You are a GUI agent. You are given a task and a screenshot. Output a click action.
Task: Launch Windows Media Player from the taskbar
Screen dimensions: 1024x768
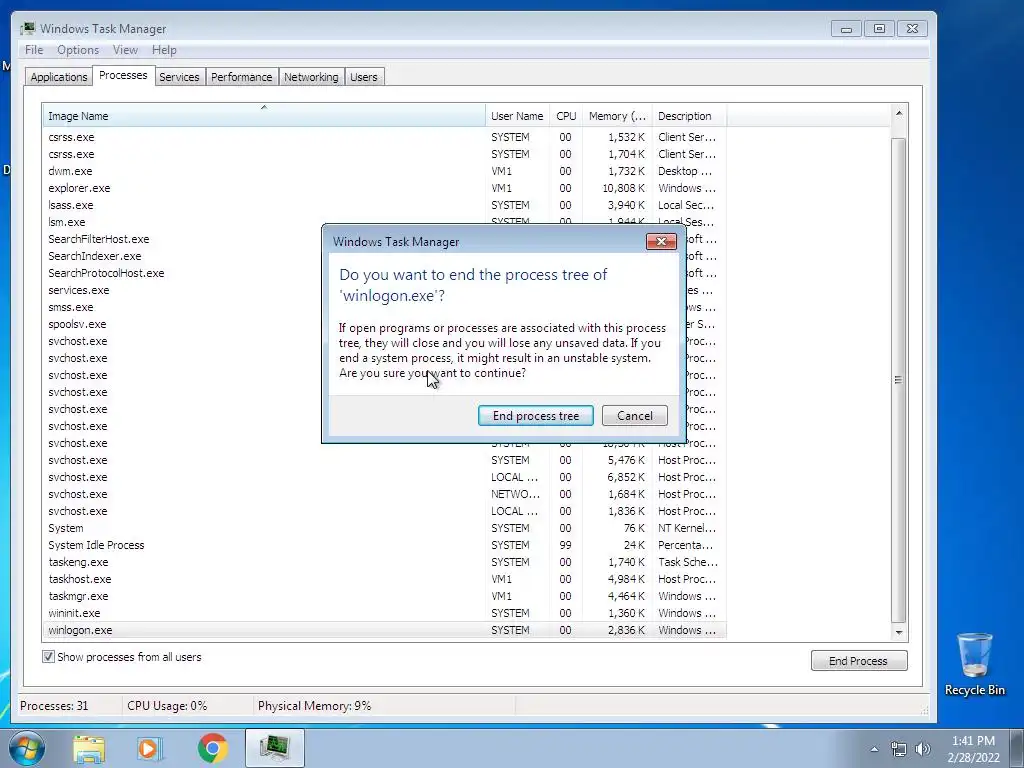pyautogui.click(x=150, y=748)
